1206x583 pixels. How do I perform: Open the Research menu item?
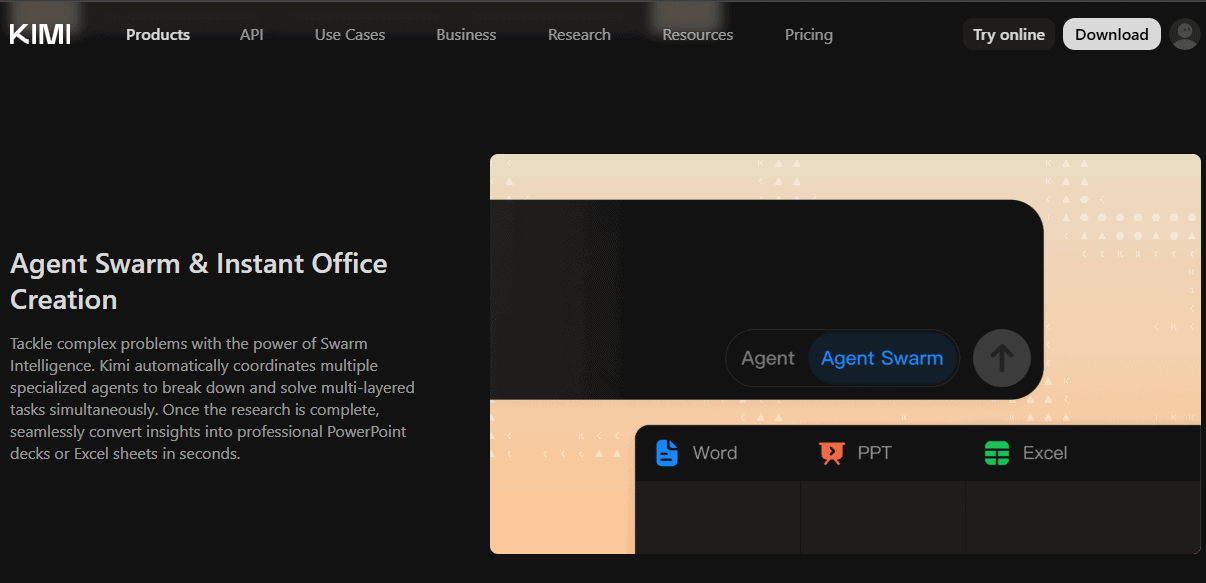point(579,34)
